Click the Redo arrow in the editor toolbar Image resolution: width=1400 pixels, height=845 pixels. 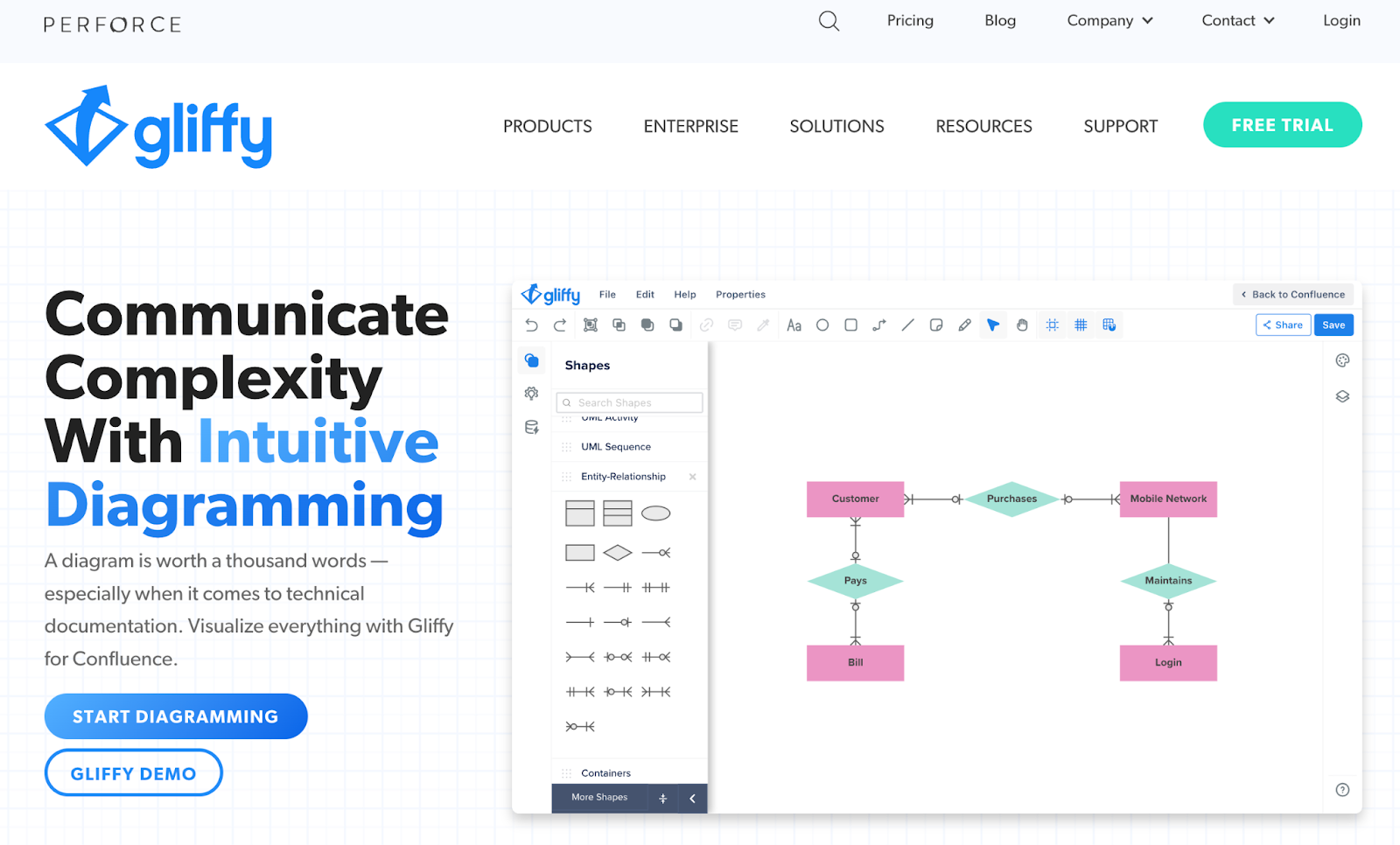coord(560,325)
